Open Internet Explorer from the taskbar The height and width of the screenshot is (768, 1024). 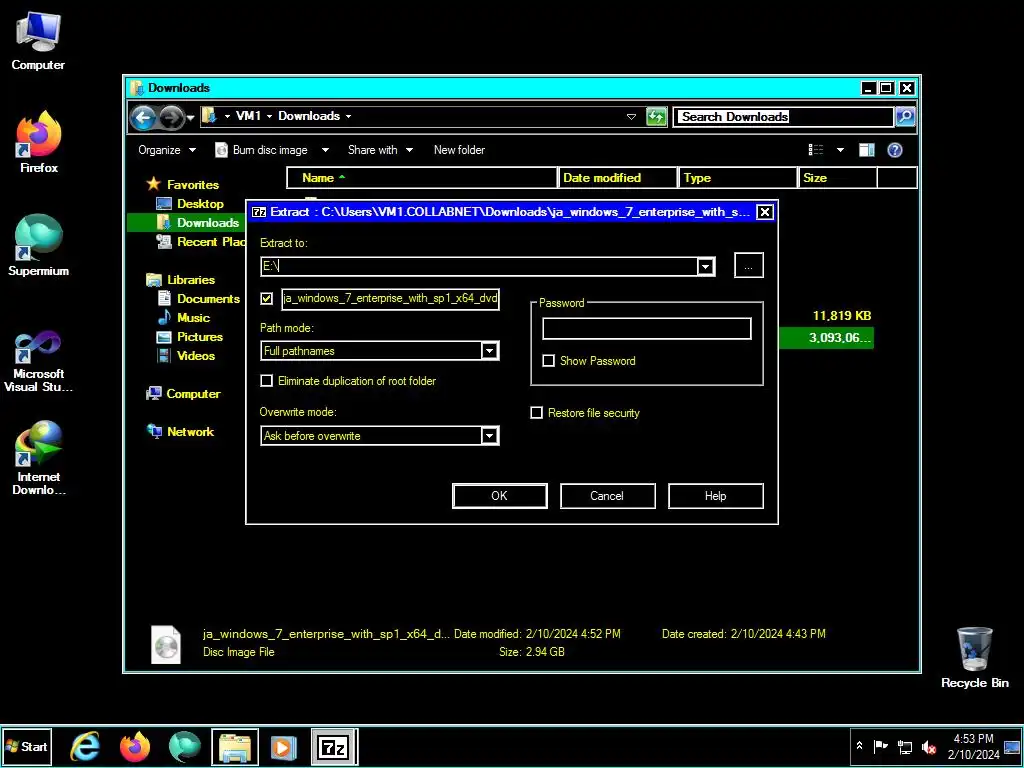click(x=85, y=746)
